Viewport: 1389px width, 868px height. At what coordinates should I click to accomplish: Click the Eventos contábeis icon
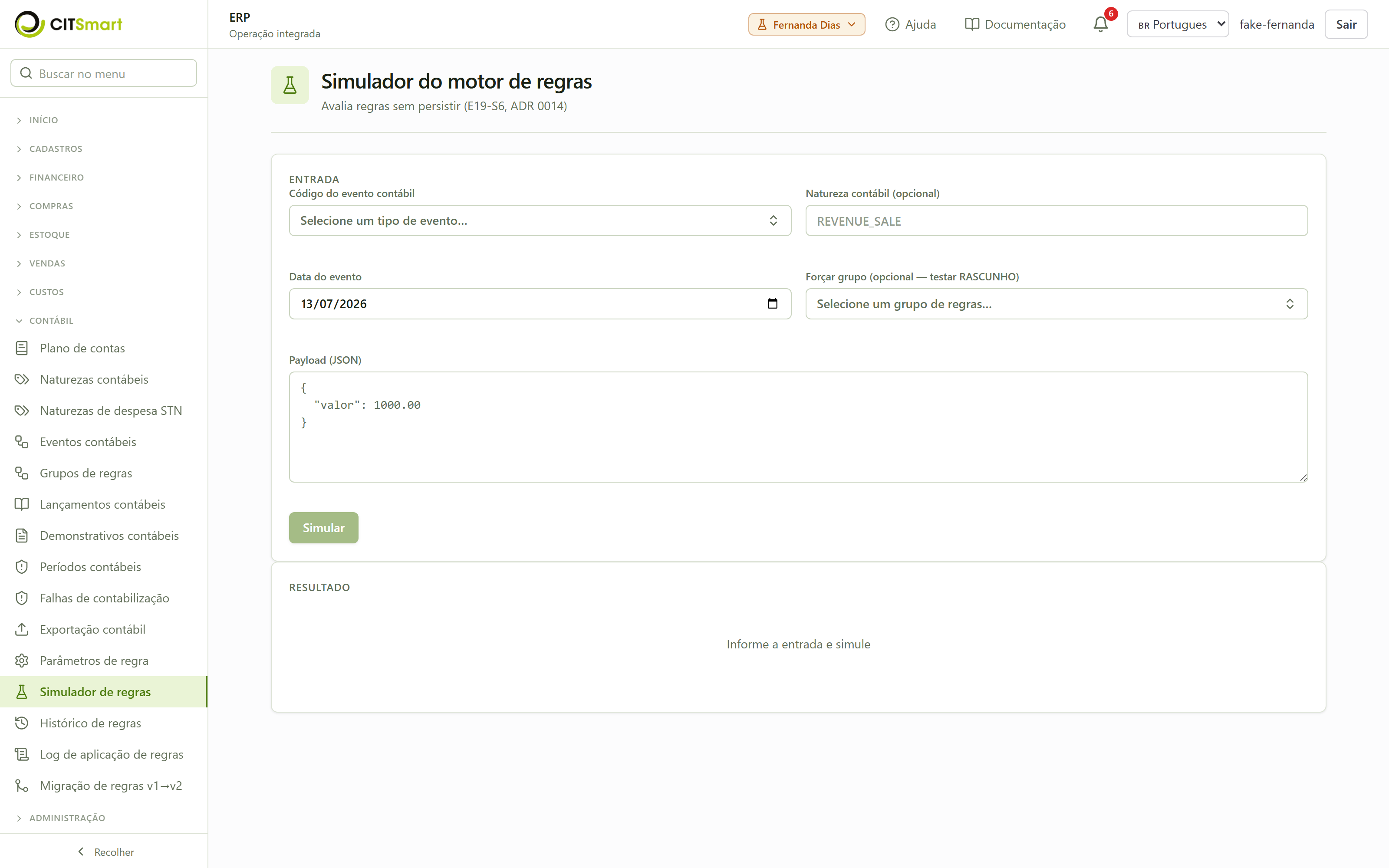[x=22, y=442]
